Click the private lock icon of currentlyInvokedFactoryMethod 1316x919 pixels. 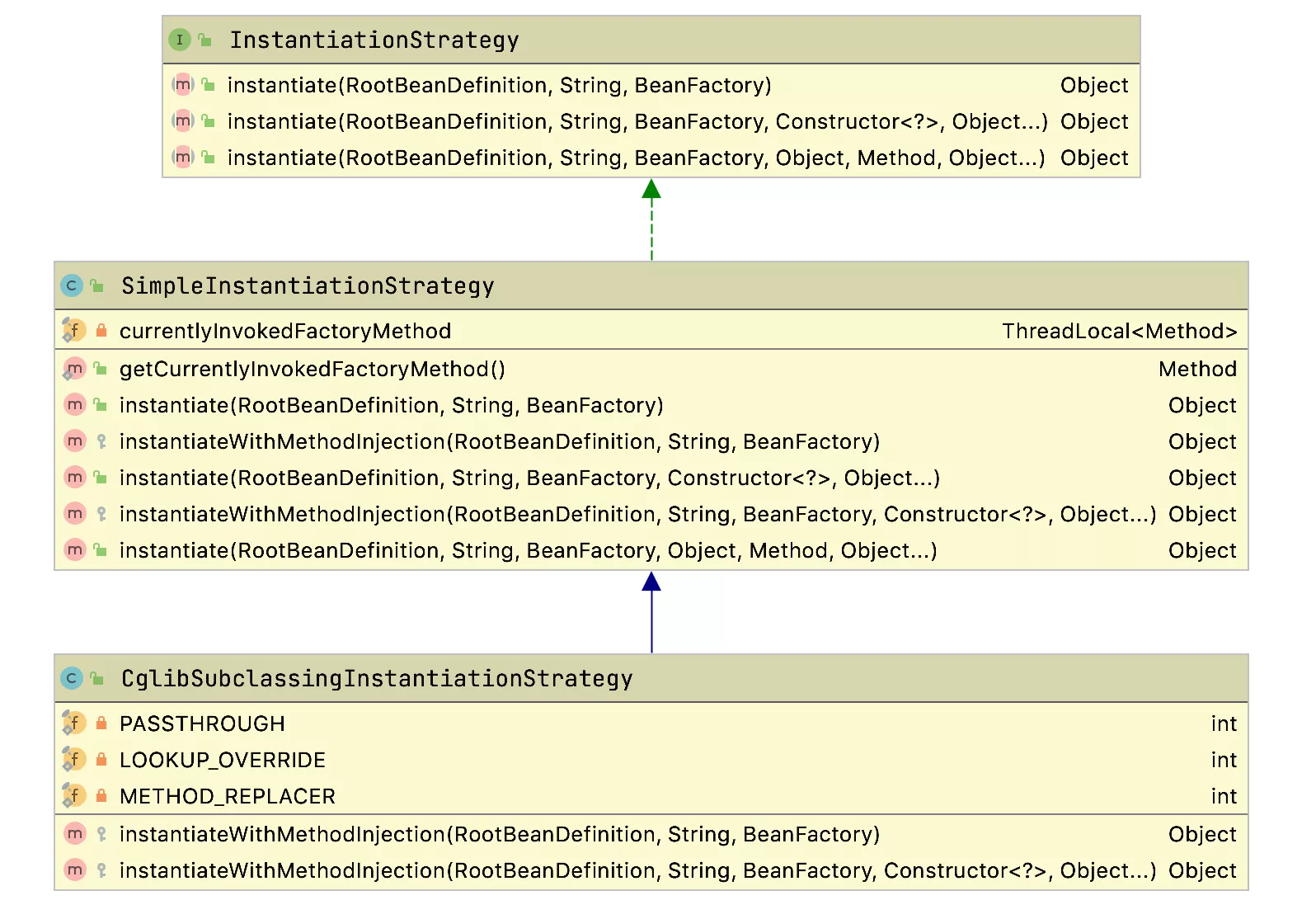point(101,330)
